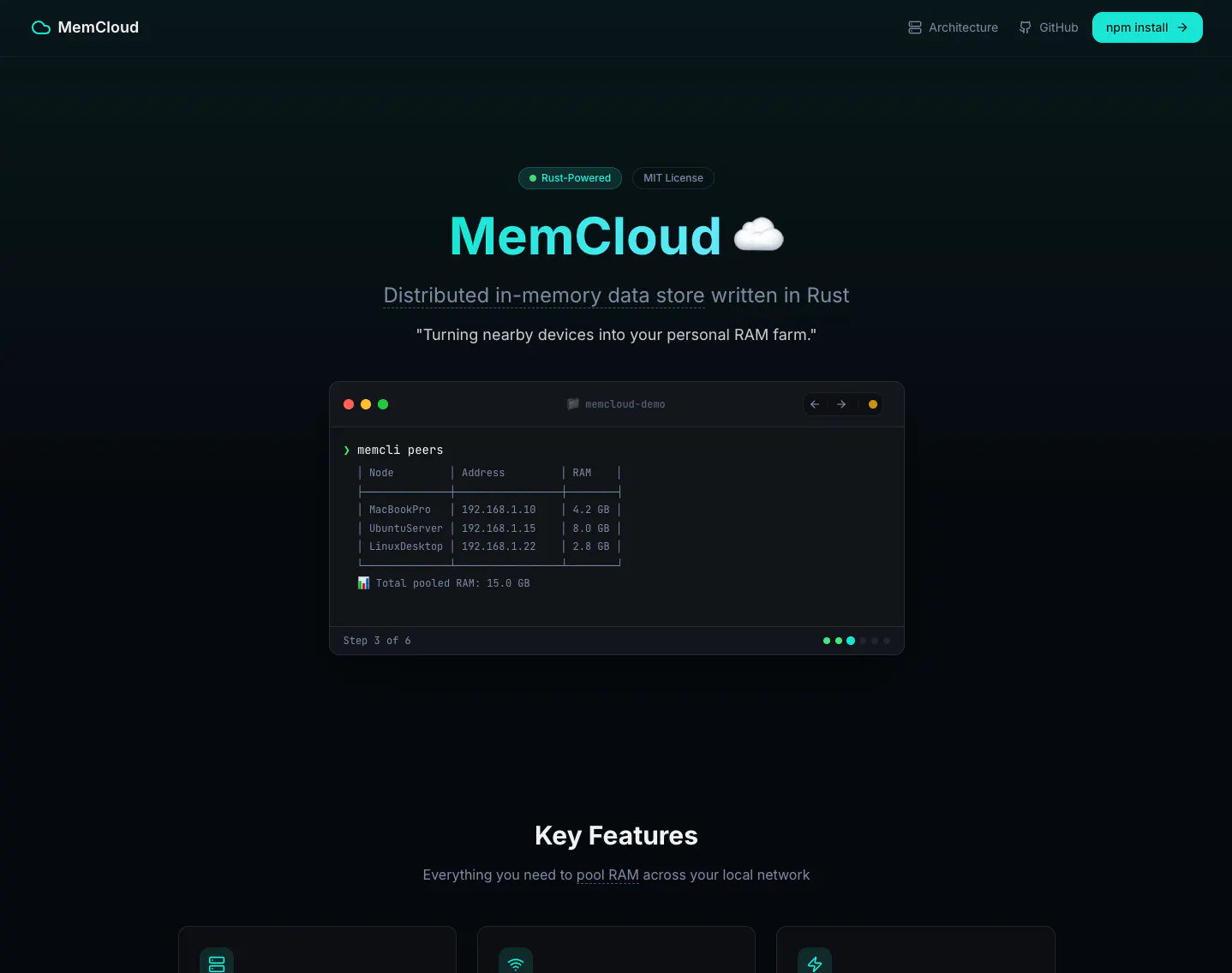Click the memcloud-demo terminal title

coord(625,404)
